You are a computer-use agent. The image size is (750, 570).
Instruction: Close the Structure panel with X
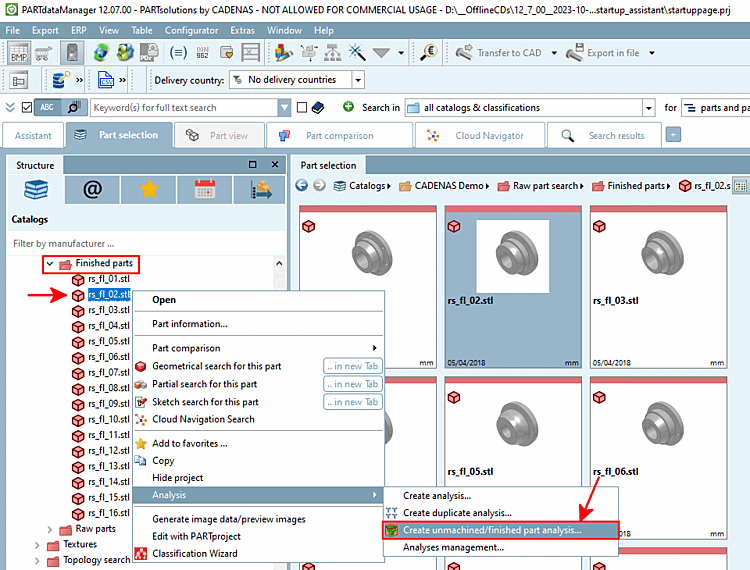click(275, 164)
